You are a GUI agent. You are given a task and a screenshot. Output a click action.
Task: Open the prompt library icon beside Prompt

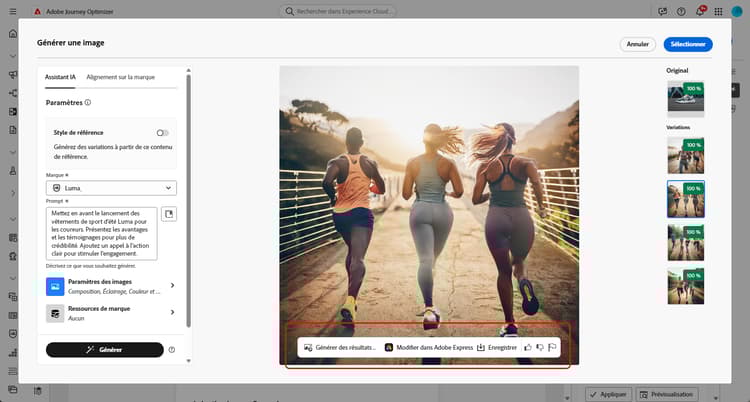click(x=169, y=214)
